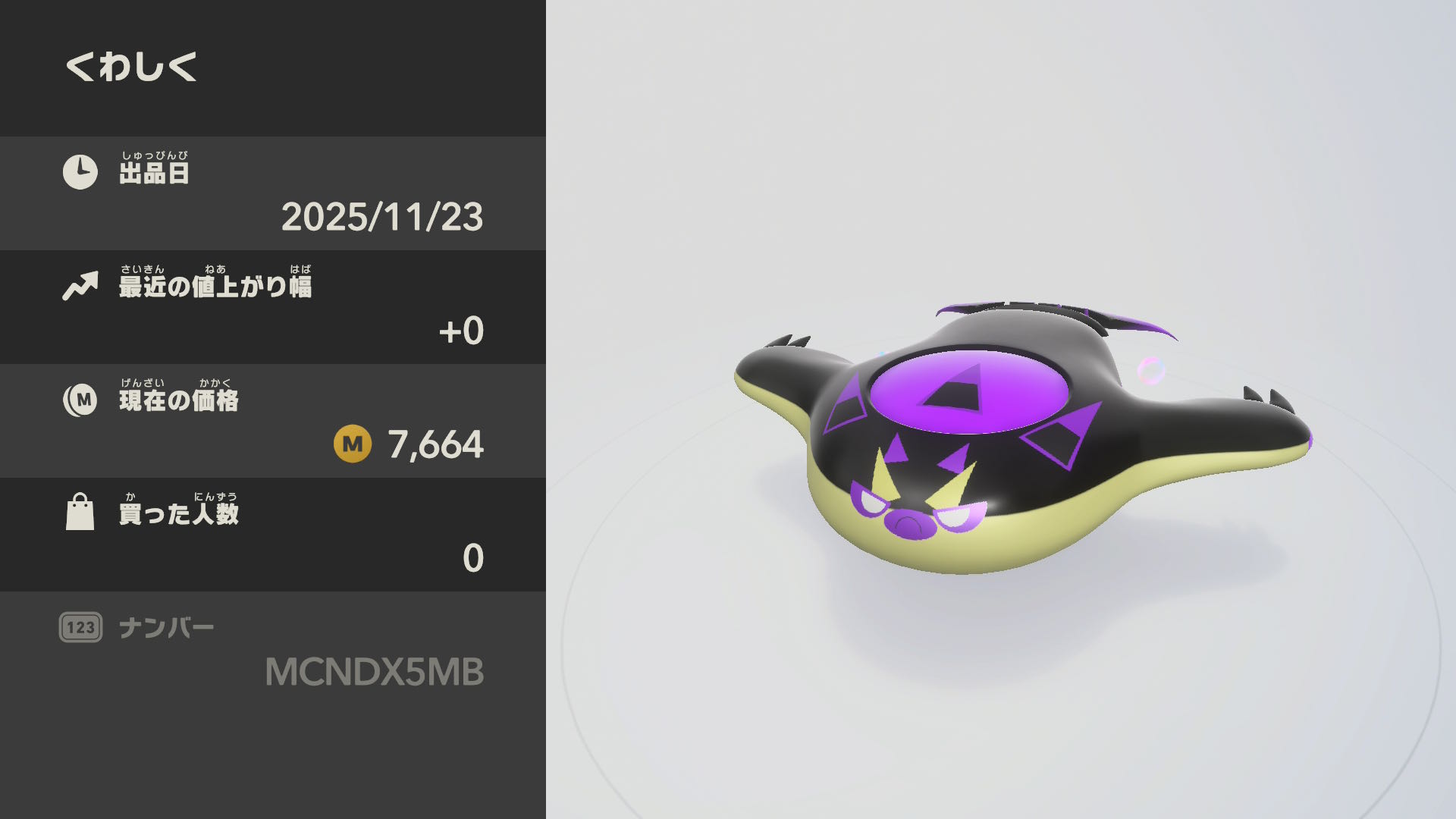This screenshot has width=1456, height=819.
Task: Click the ナンバー label
Action: click(x=166, y=628)
